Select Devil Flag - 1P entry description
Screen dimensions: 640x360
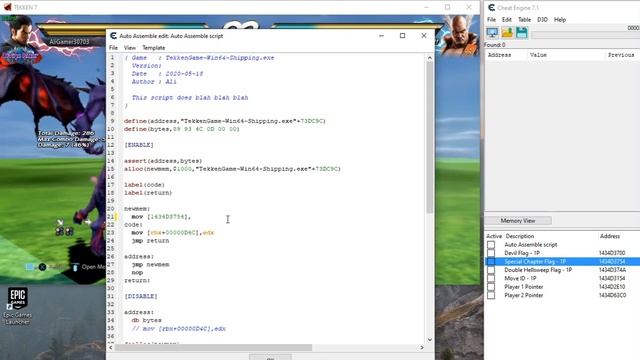(522, 253)
